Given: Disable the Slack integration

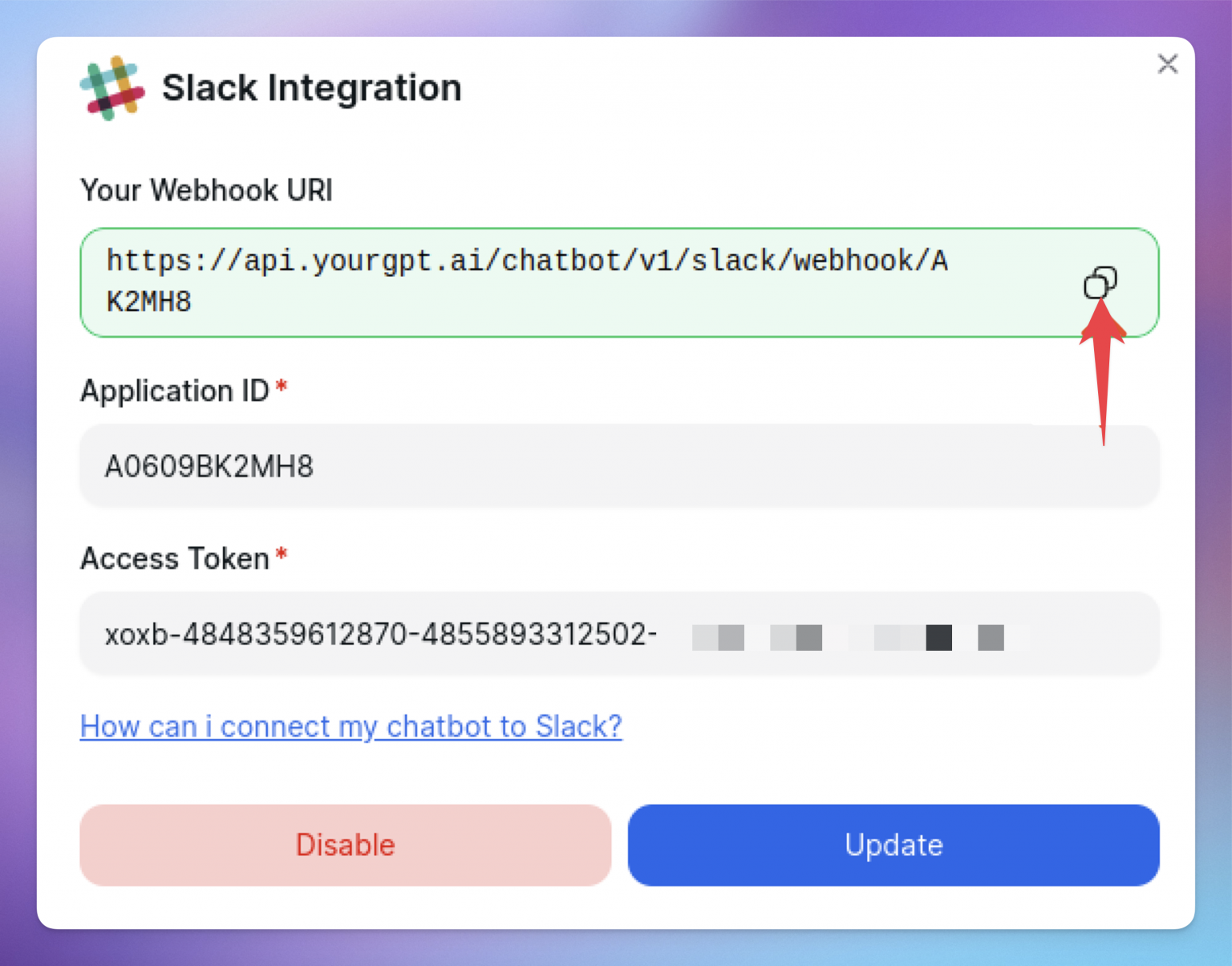Looking at the screenshot, I should (345, 845).
